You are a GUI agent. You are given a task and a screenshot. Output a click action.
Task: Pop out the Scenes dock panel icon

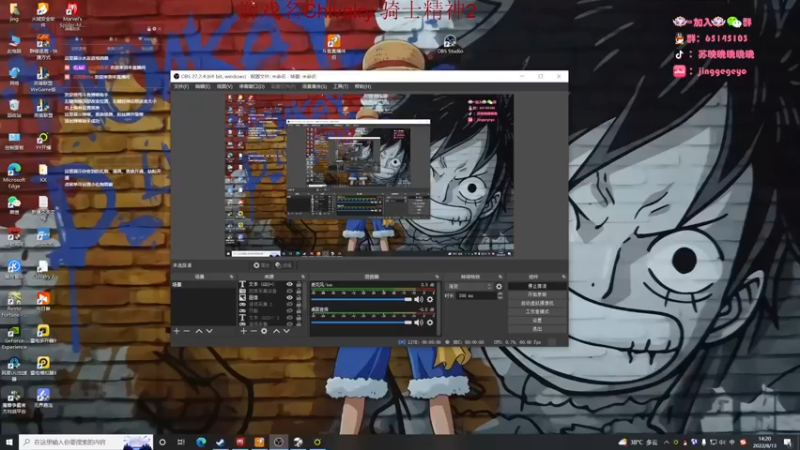pos(231,277)
